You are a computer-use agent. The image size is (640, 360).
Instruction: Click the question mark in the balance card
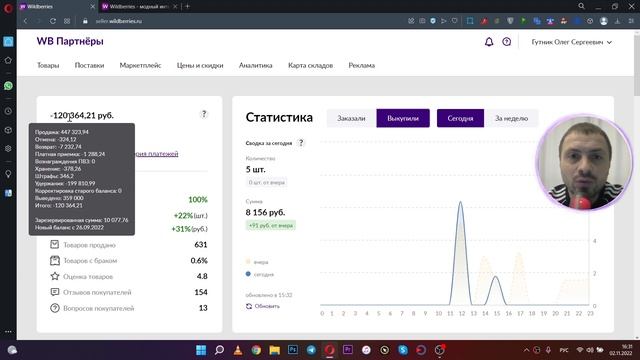pos(204,114)
